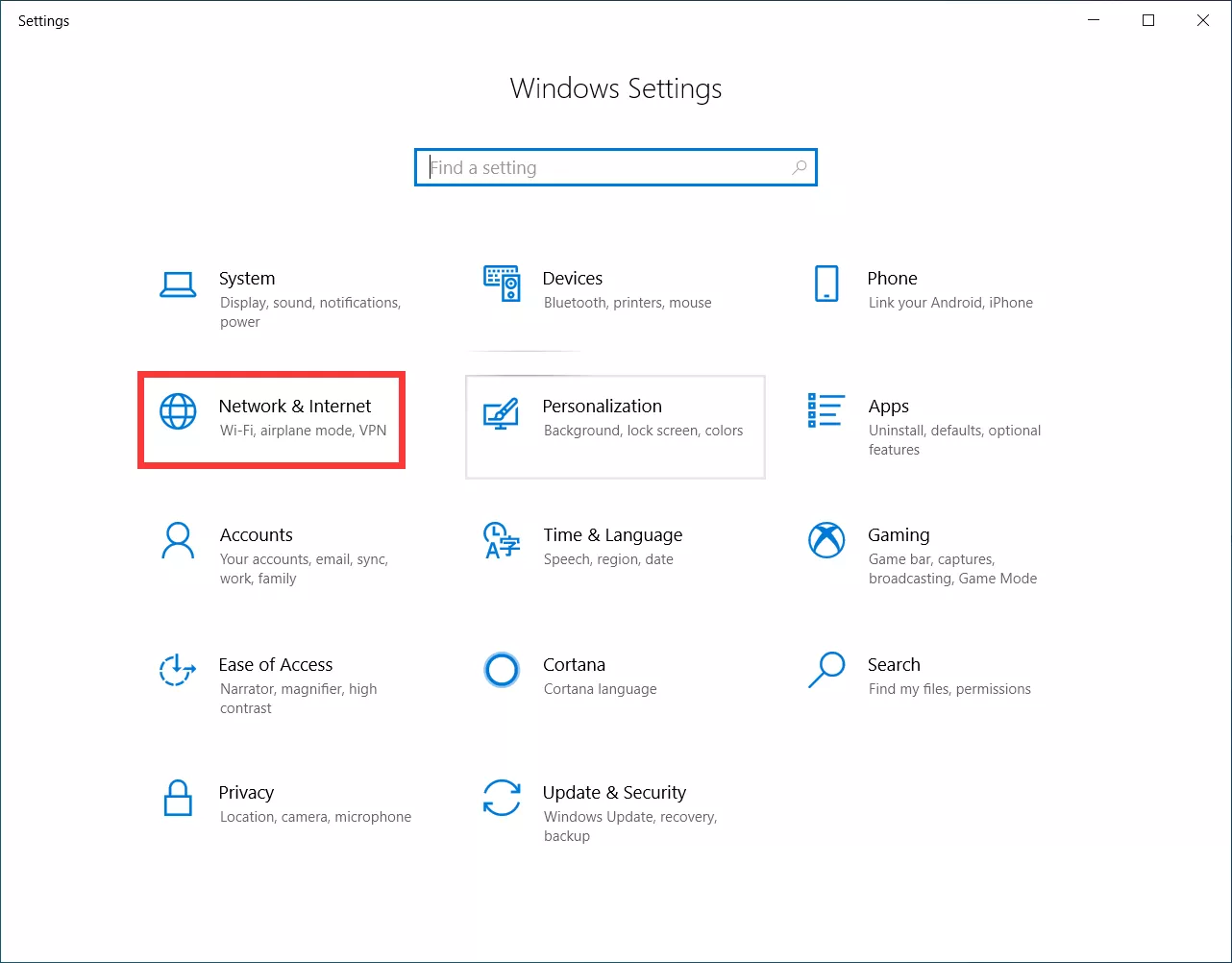Choose the Personalization heading
The width and height of the screenshot is (1232, 963).
[x=603, y=406]
